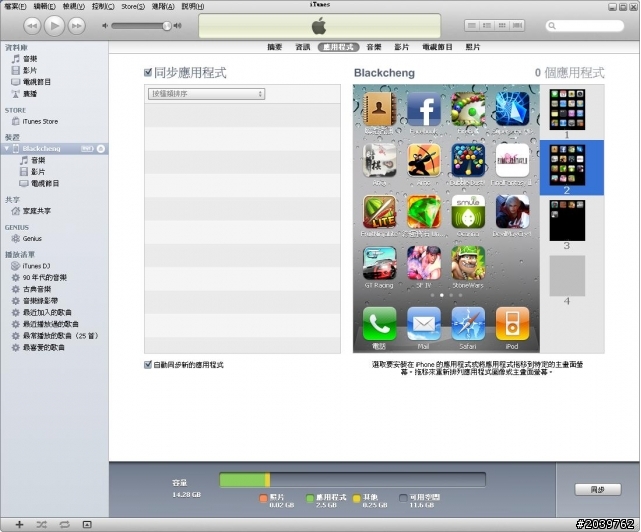Switch to the 影片 tab
The height and width of the screenshot is (532, 641).
pos(401,47)
